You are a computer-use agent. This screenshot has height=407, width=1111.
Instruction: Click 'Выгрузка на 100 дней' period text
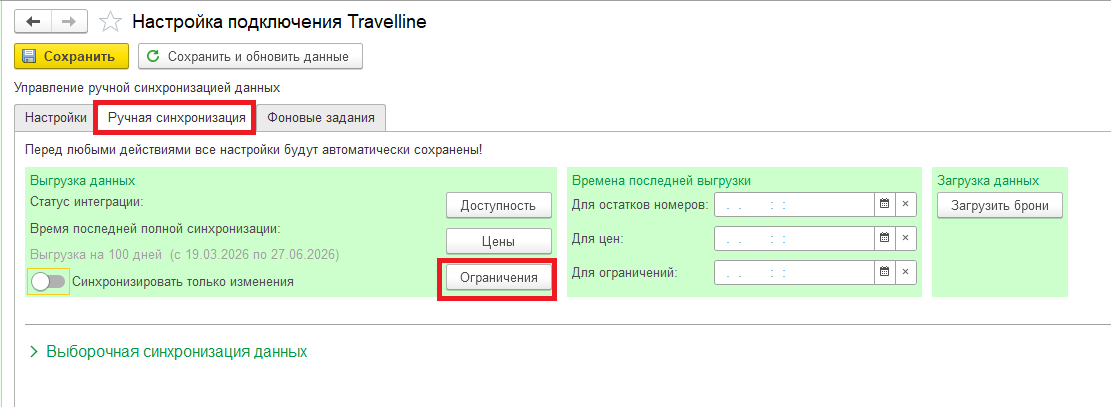[185, 254]
